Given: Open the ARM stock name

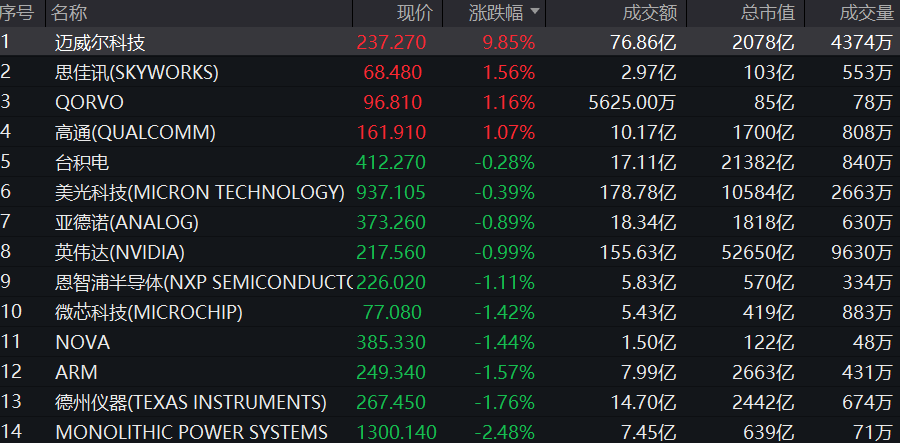Looking at the screenshot, I should pos(76,372).
